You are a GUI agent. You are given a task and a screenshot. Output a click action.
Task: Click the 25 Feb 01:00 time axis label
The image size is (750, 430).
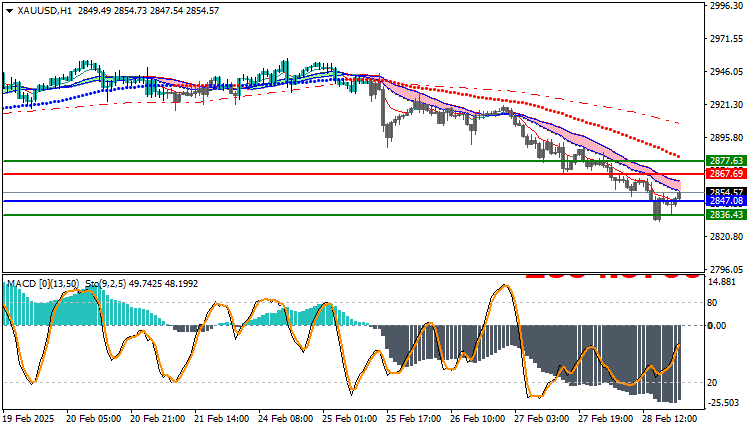click(350, 419)
